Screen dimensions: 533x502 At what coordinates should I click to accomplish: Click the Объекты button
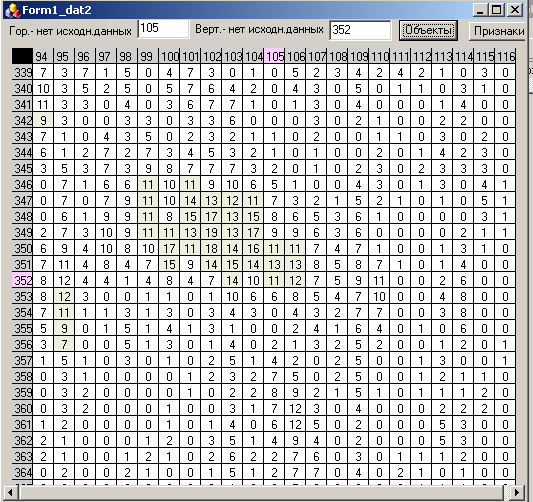click(x=428, y=31)
